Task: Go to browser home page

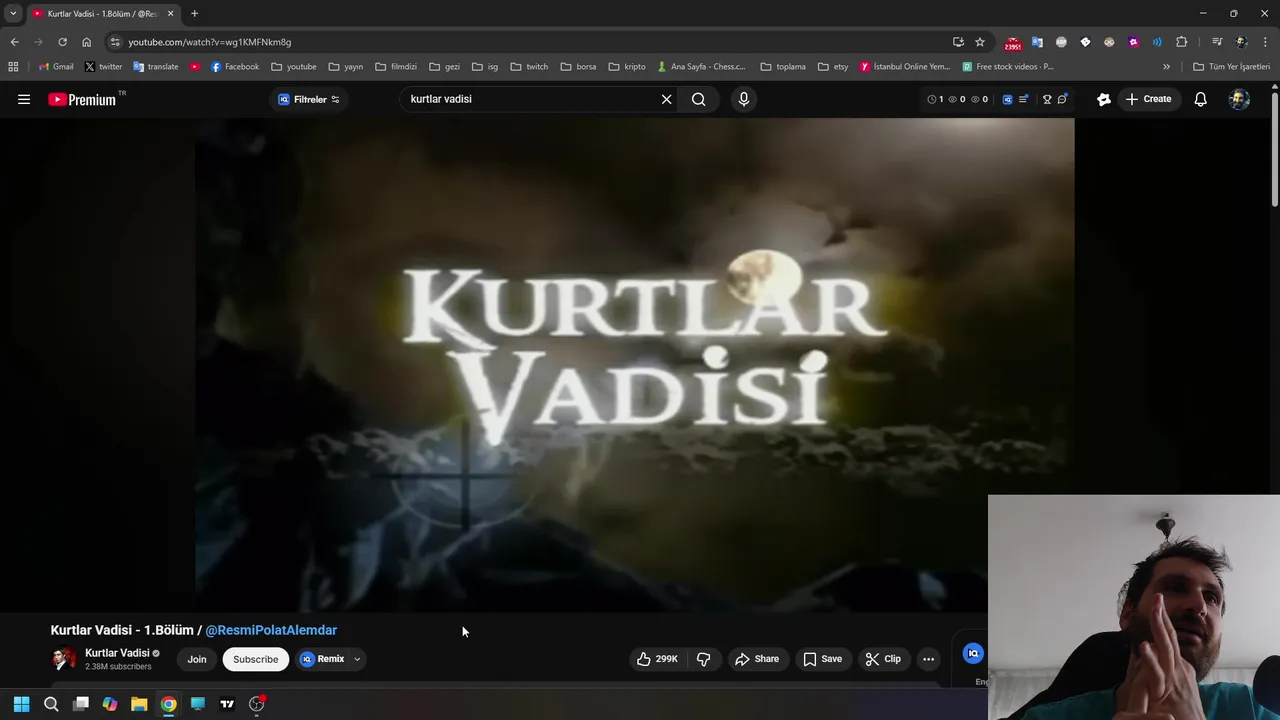Action: [86, 42]
